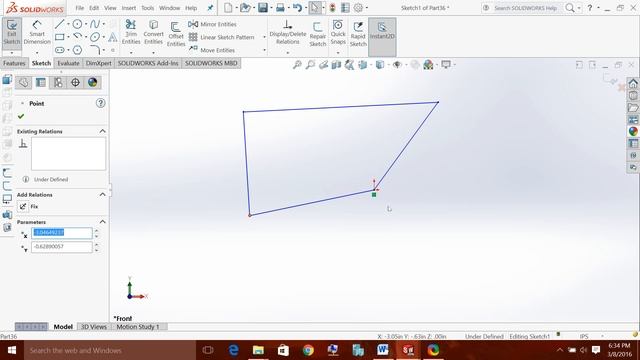The height and width of the screenshot is (360, 640).
Task: Open the Edit menu
Action: click(x=94, y=8)
